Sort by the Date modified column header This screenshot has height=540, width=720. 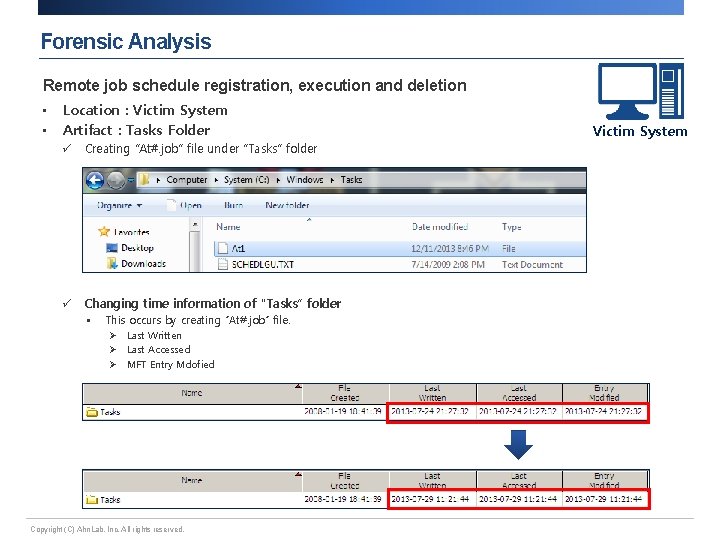pyautogui.click(x=440, y=227)
